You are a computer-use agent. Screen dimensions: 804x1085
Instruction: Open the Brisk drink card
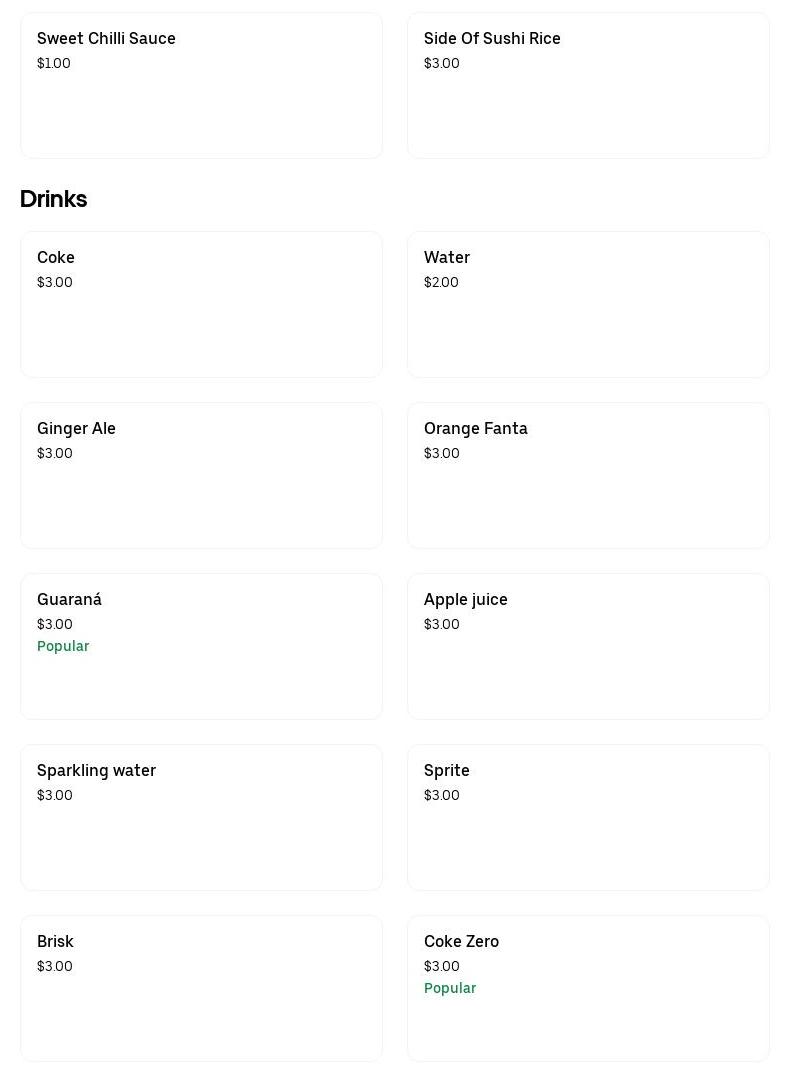pos(201,988)
